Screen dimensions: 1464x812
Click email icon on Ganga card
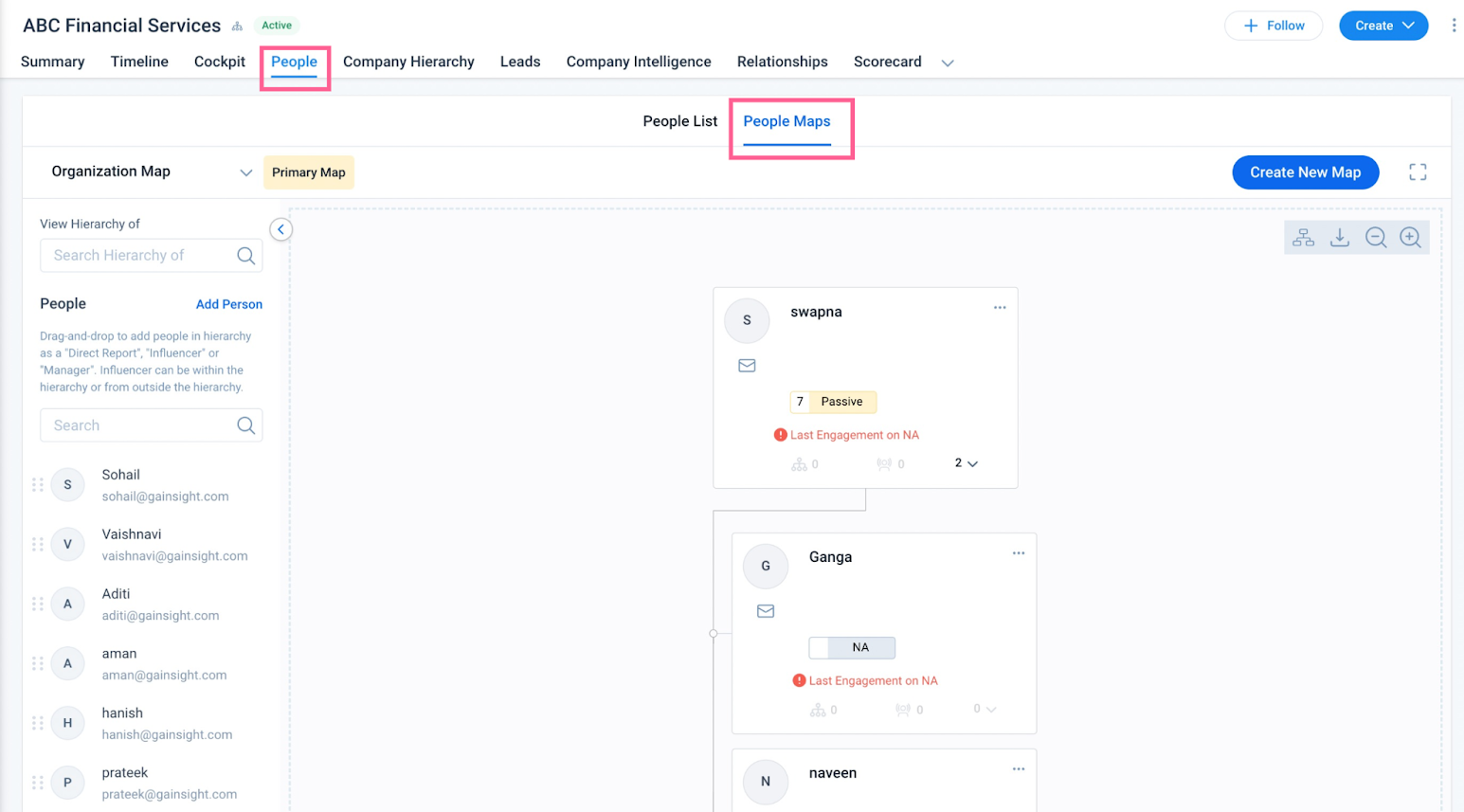[766, 611]
